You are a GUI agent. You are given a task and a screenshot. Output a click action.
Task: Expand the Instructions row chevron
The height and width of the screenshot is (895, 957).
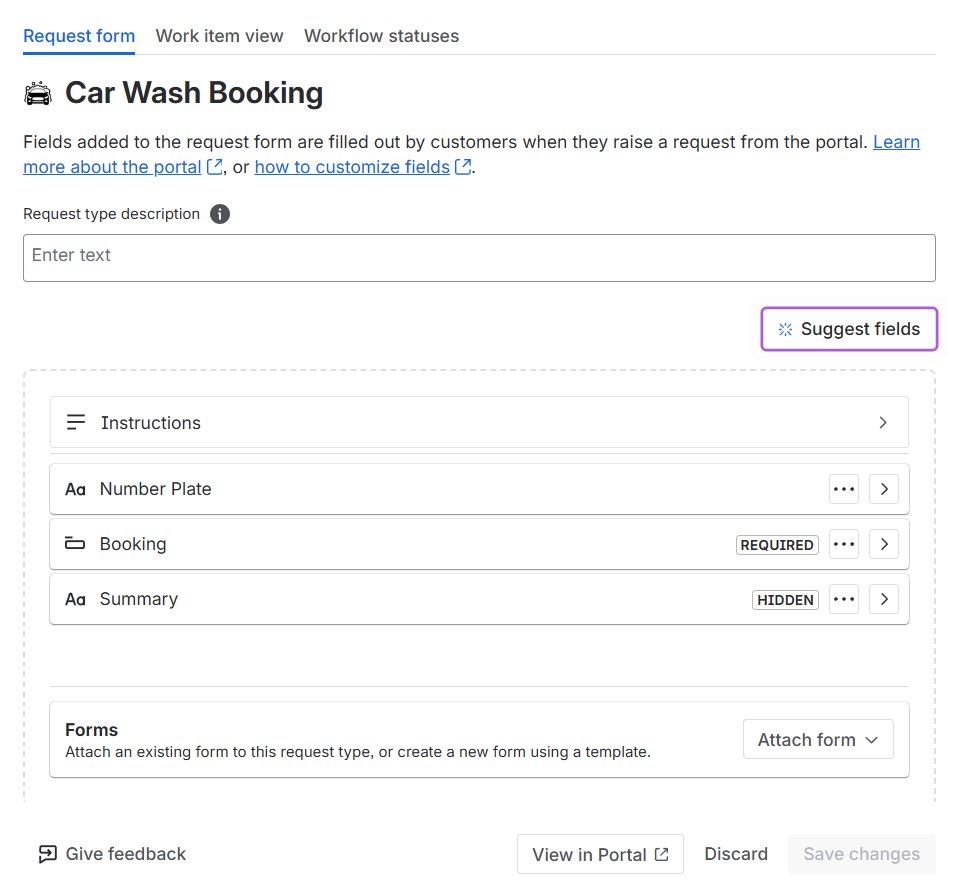(x=882, y=423)
